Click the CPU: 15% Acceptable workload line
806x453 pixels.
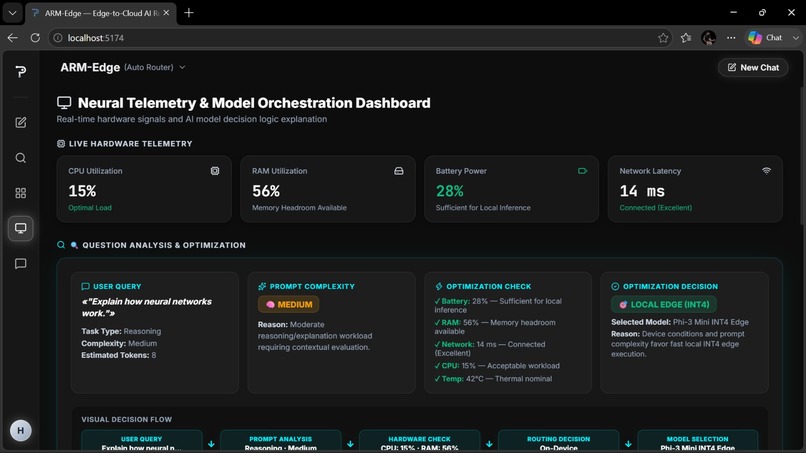(x=497, y=366)
